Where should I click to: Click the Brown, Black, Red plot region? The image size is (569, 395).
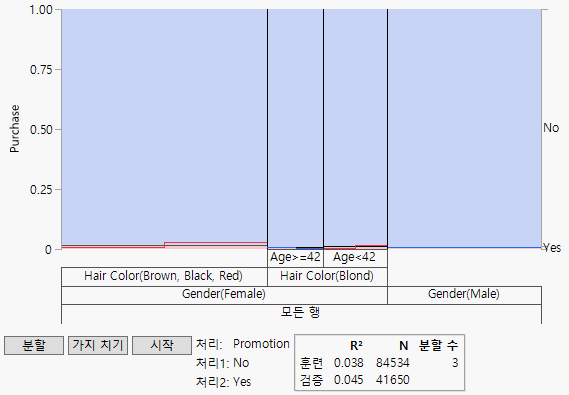[x=164, y=126]
